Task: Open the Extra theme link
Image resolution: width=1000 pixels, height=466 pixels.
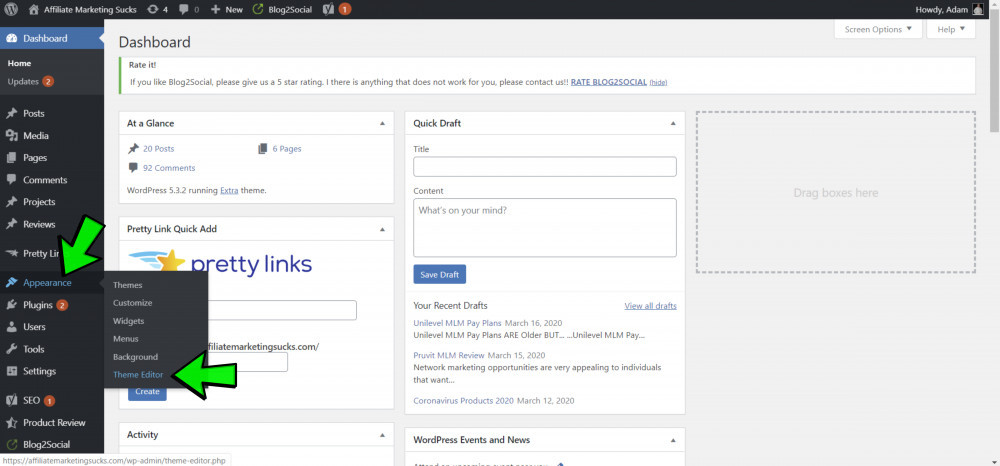Action: tap(230, 190)
